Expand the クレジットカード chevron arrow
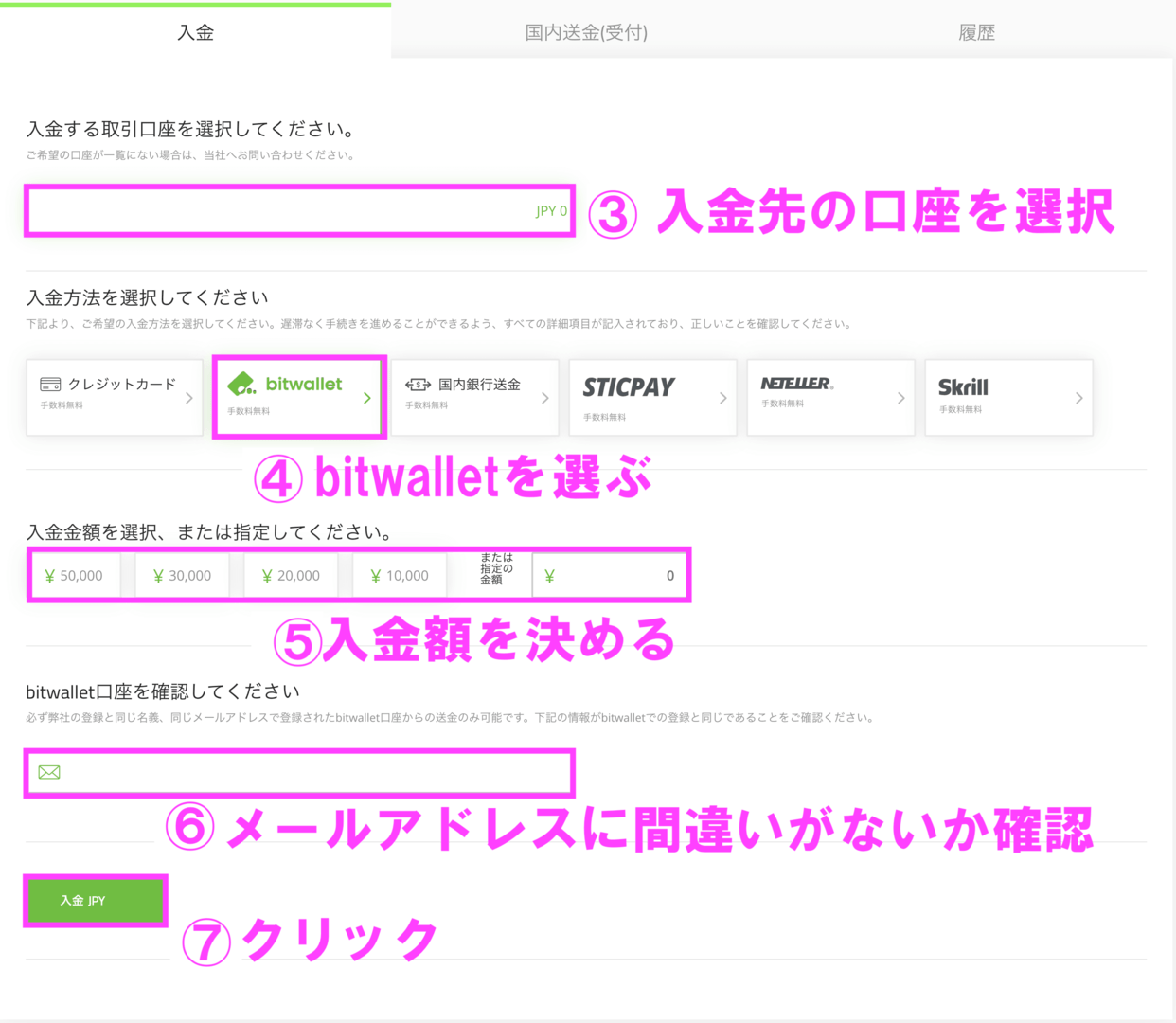 coord(189,398)
